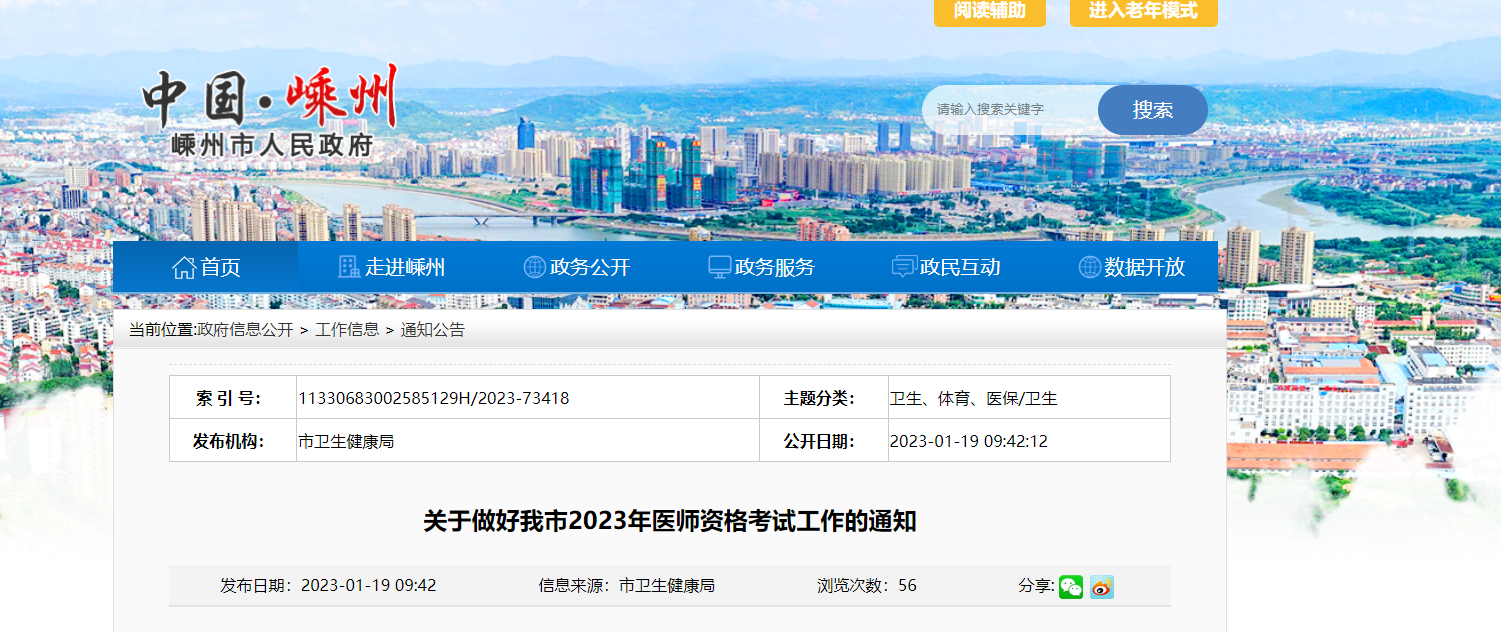Open the 政府信息公开 breadcrumb link
This screenshot has width=1501, height=632.
245,330
